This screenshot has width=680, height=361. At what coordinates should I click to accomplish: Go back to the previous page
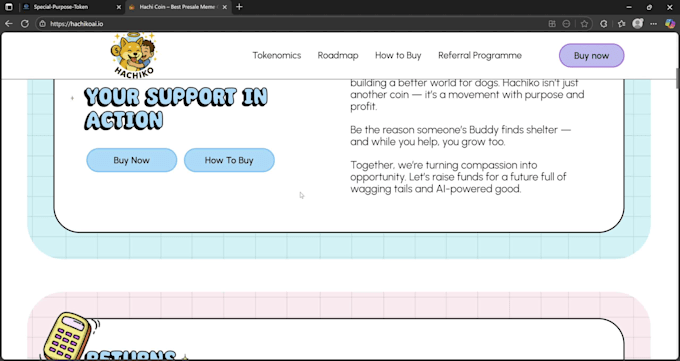(8, 24)
